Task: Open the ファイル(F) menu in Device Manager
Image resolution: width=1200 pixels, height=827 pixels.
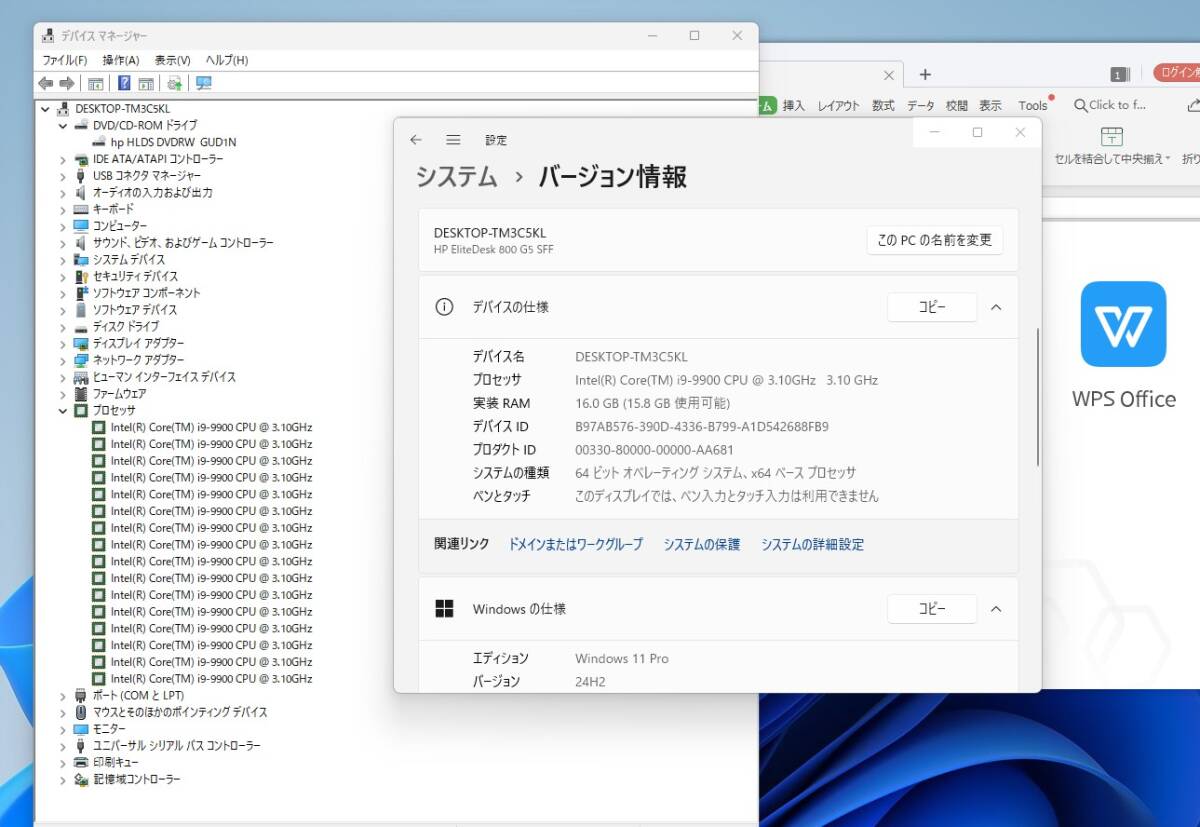Action: tap(64, 60)
